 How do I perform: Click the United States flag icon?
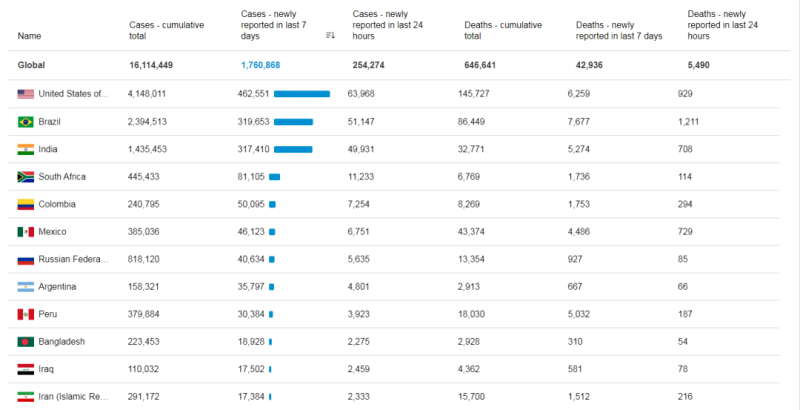coord(26,94)
